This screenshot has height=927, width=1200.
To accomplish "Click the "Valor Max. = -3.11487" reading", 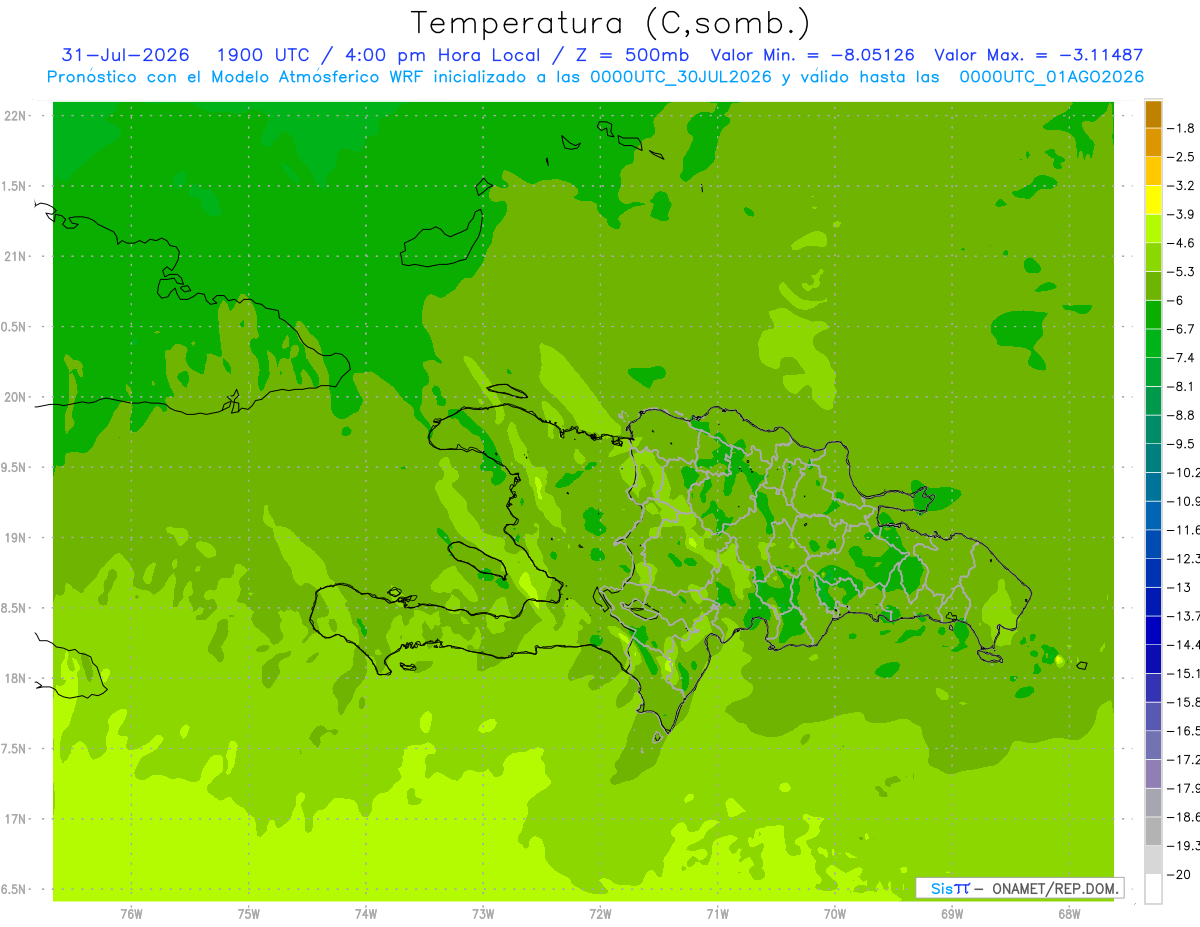I will (x=1038, y=55).
